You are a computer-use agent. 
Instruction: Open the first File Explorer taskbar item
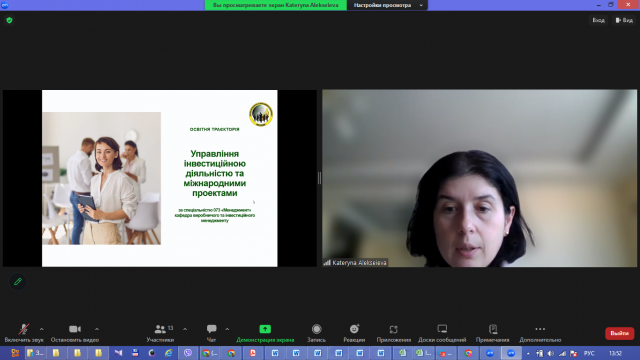click(x=35, y=353)
